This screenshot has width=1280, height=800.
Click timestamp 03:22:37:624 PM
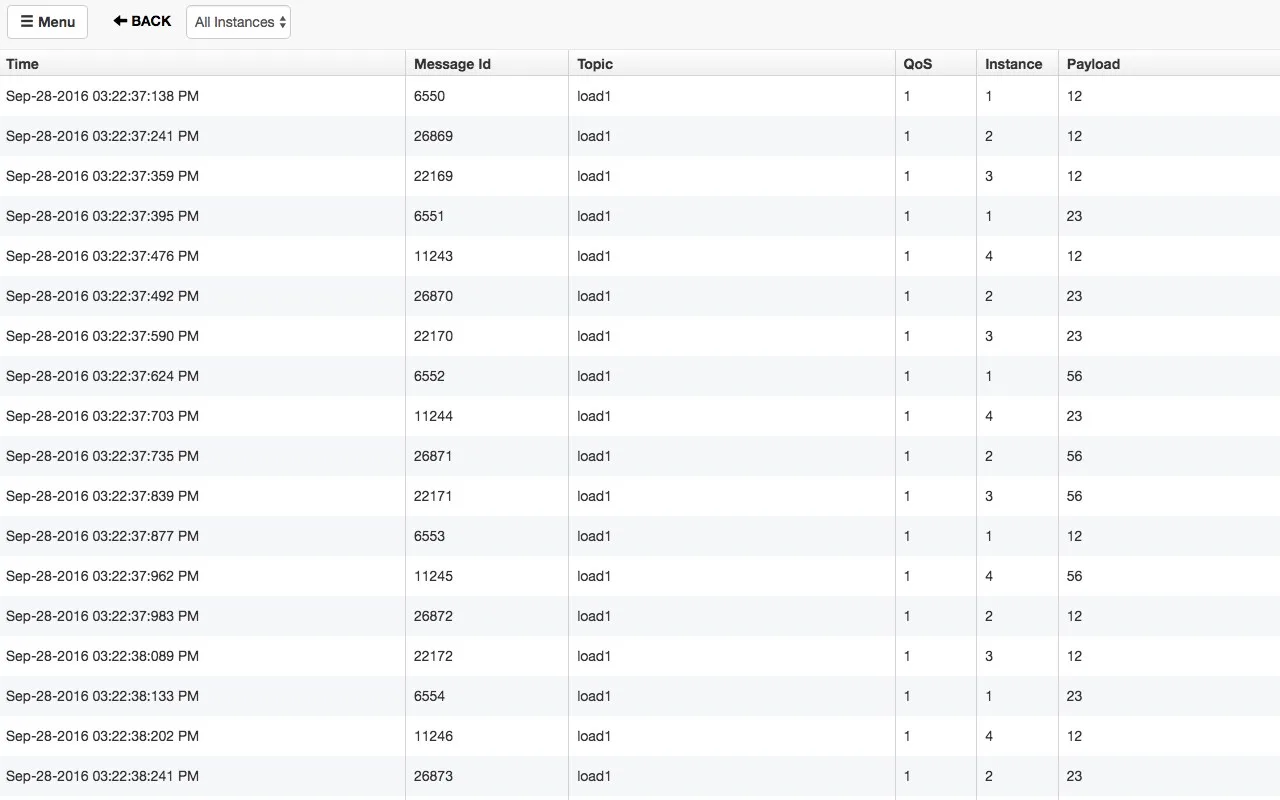coord(102,376)
